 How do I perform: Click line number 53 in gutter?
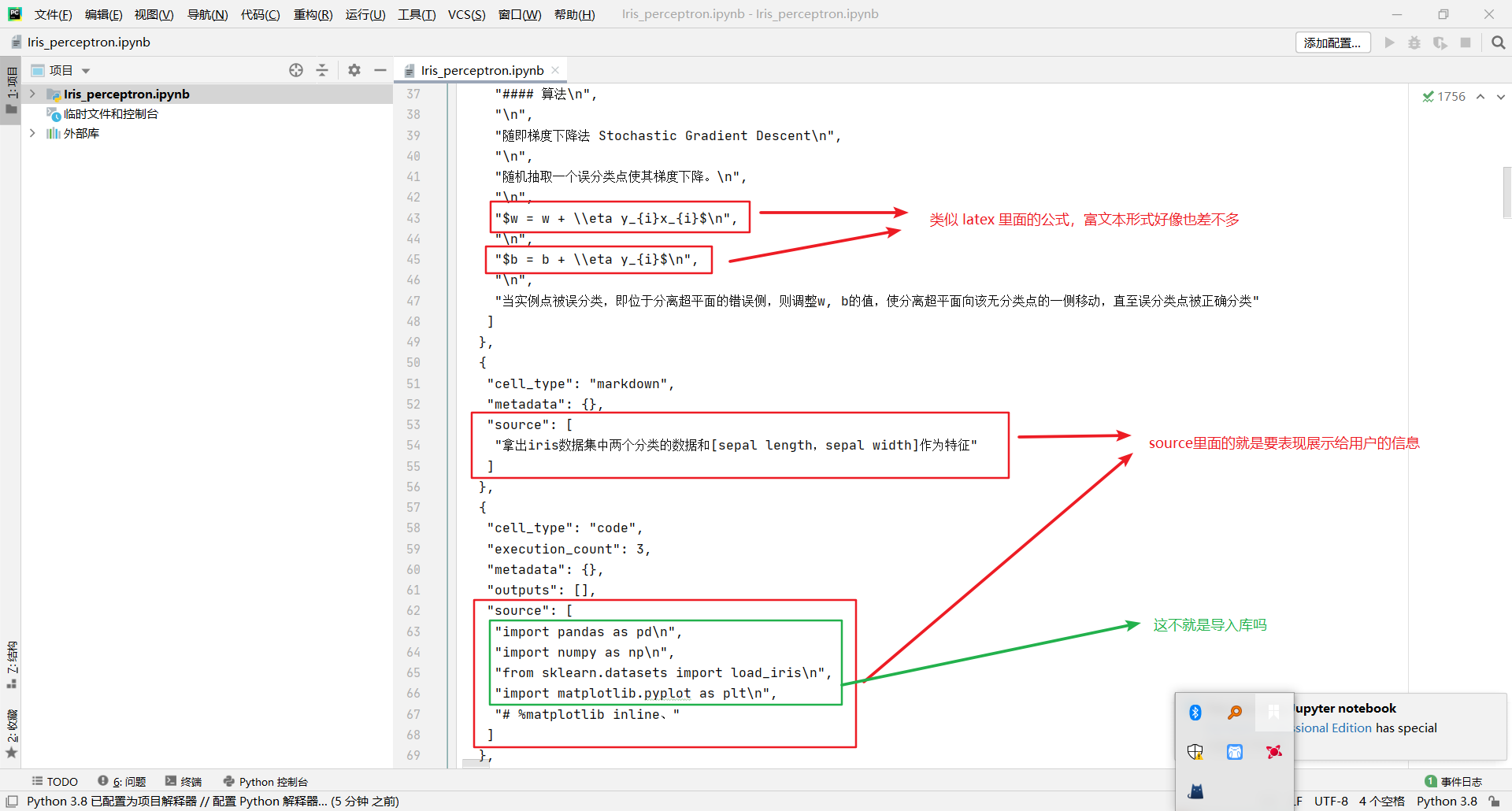[413, 424]
